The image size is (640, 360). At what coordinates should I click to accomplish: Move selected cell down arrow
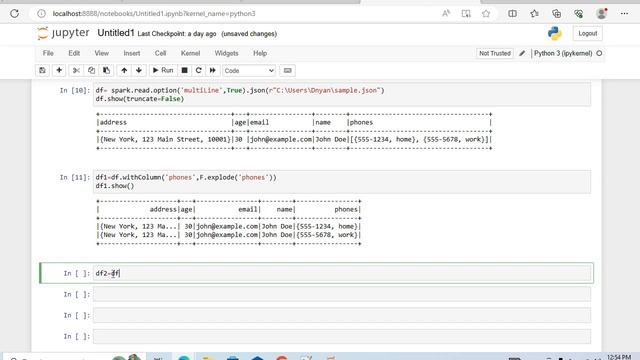point(139,71)
